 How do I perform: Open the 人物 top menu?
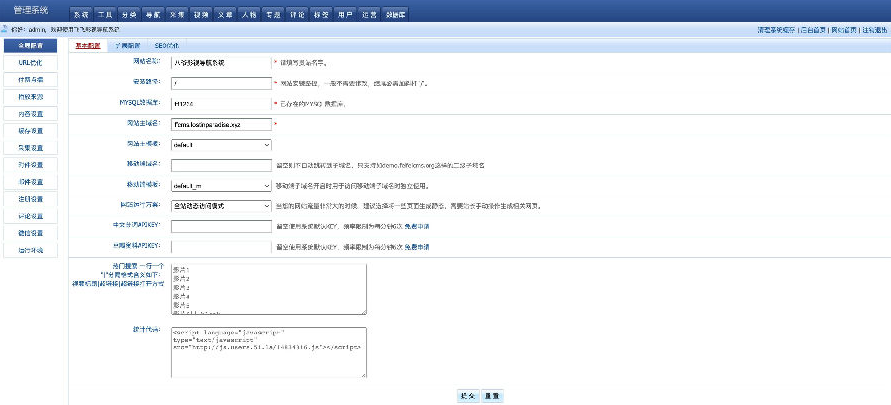[x=249, y=15]
